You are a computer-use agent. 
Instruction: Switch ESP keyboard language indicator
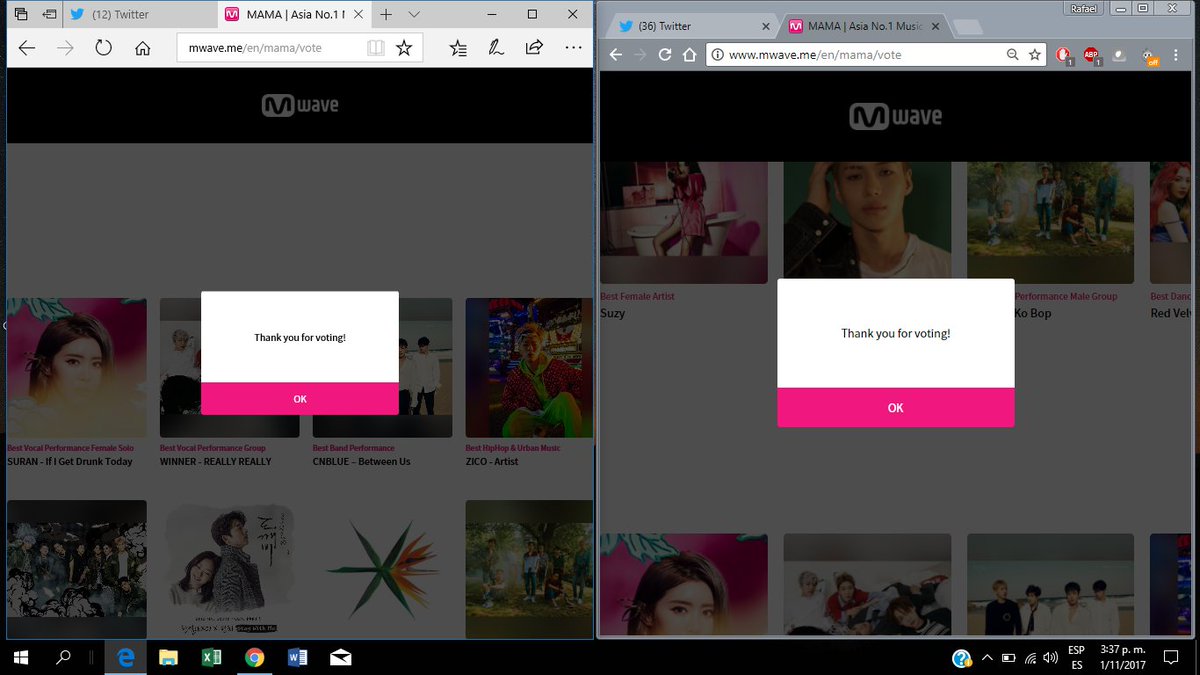pos(1077,657)
